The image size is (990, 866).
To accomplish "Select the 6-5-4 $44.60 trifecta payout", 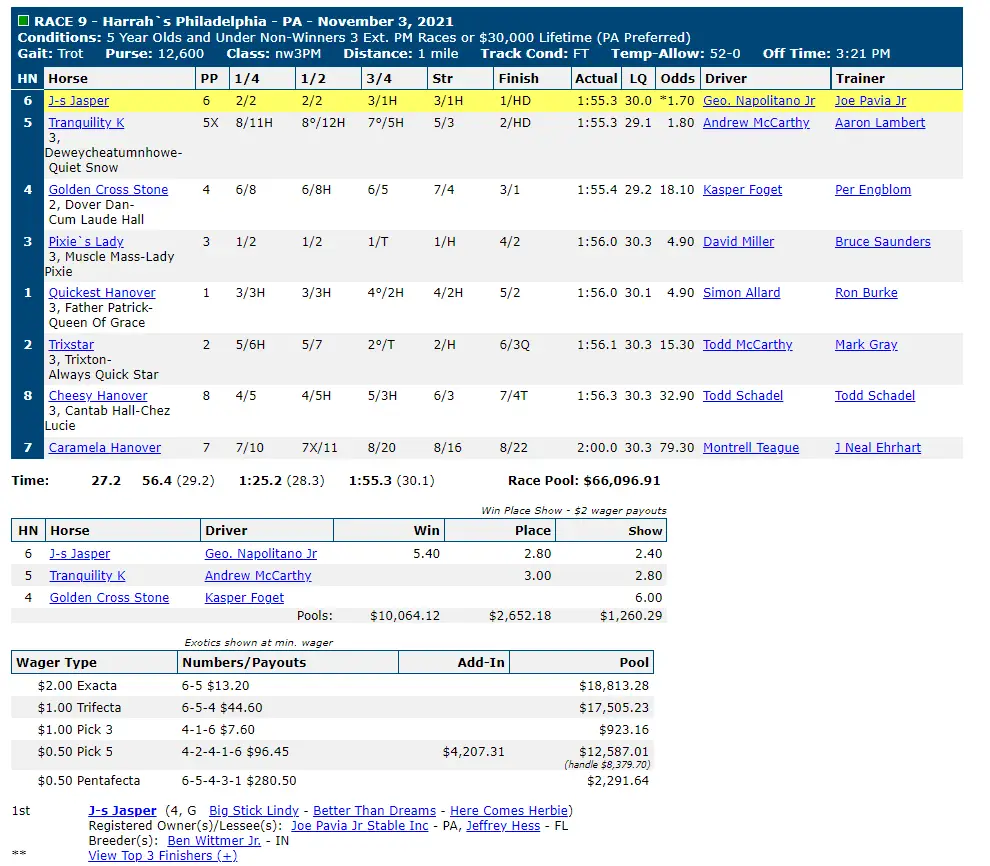I will coord(222,708).
